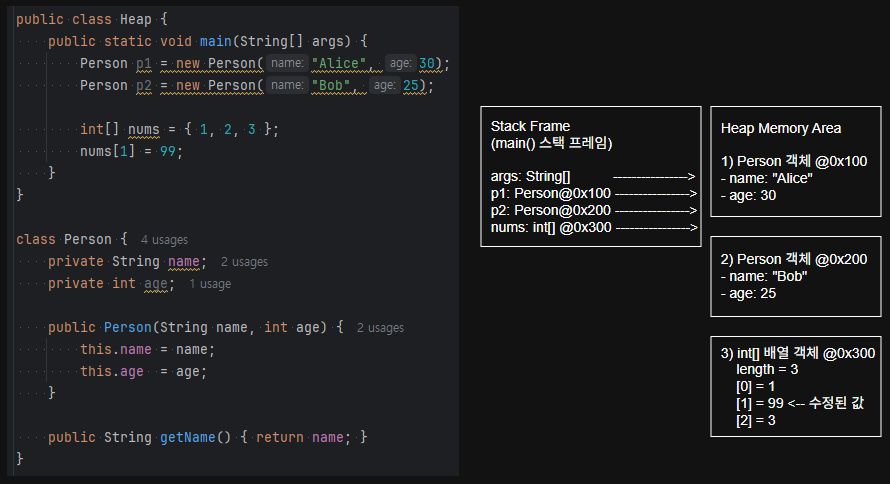Screen dimensions: 890x484
Task: Click the "age:" inlay hint before 25
Action: (384, 85)
